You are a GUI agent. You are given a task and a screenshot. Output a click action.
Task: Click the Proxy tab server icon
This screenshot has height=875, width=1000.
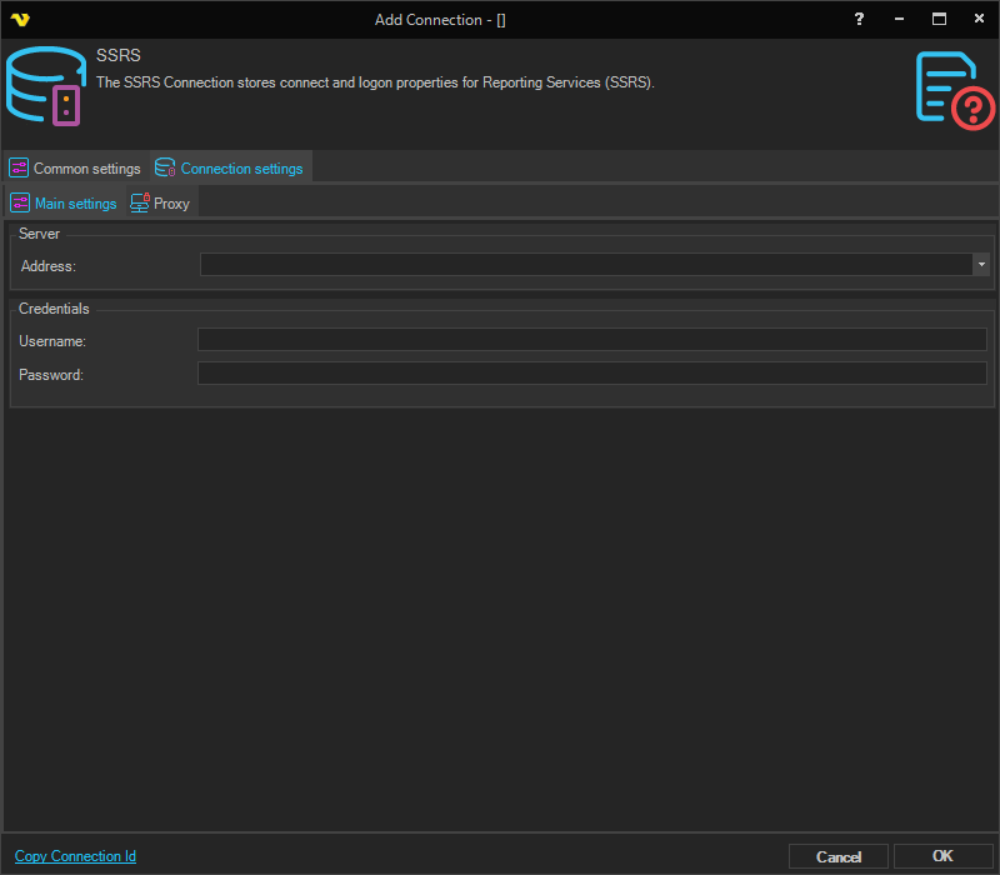140,203
